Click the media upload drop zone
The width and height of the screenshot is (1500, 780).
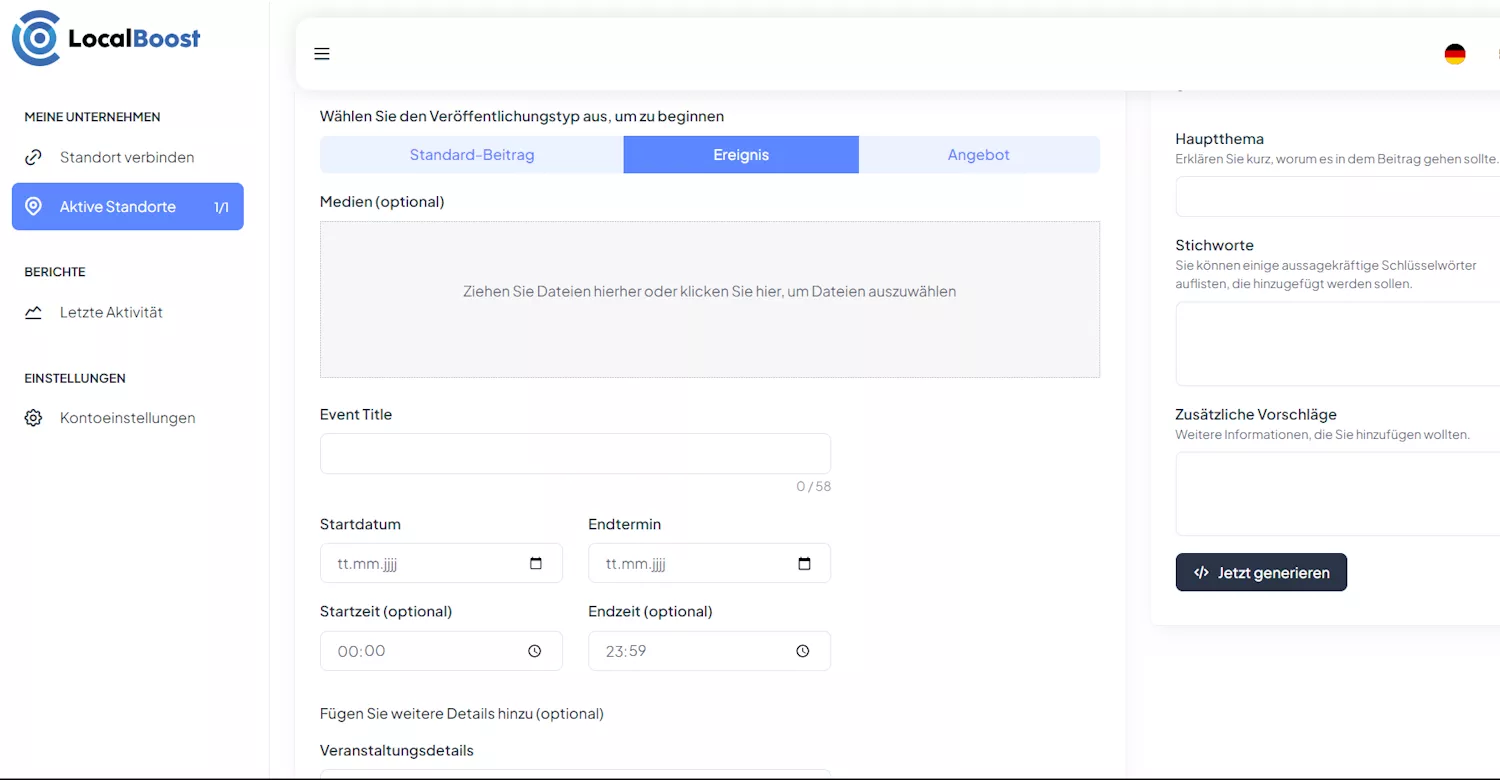coord(710,299)
